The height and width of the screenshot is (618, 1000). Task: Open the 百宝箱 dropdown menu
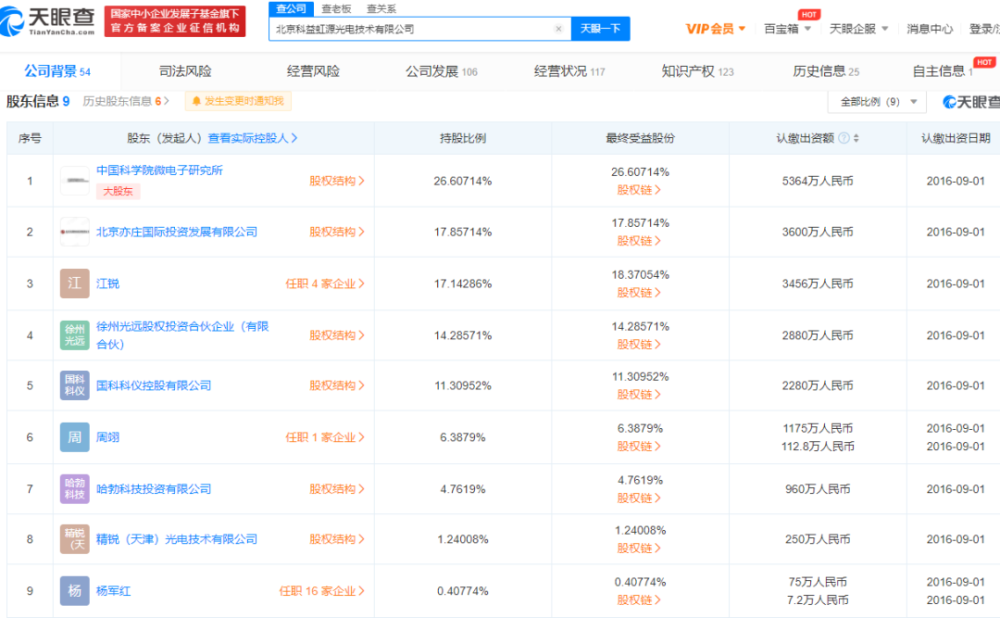(x=787, y=29)
